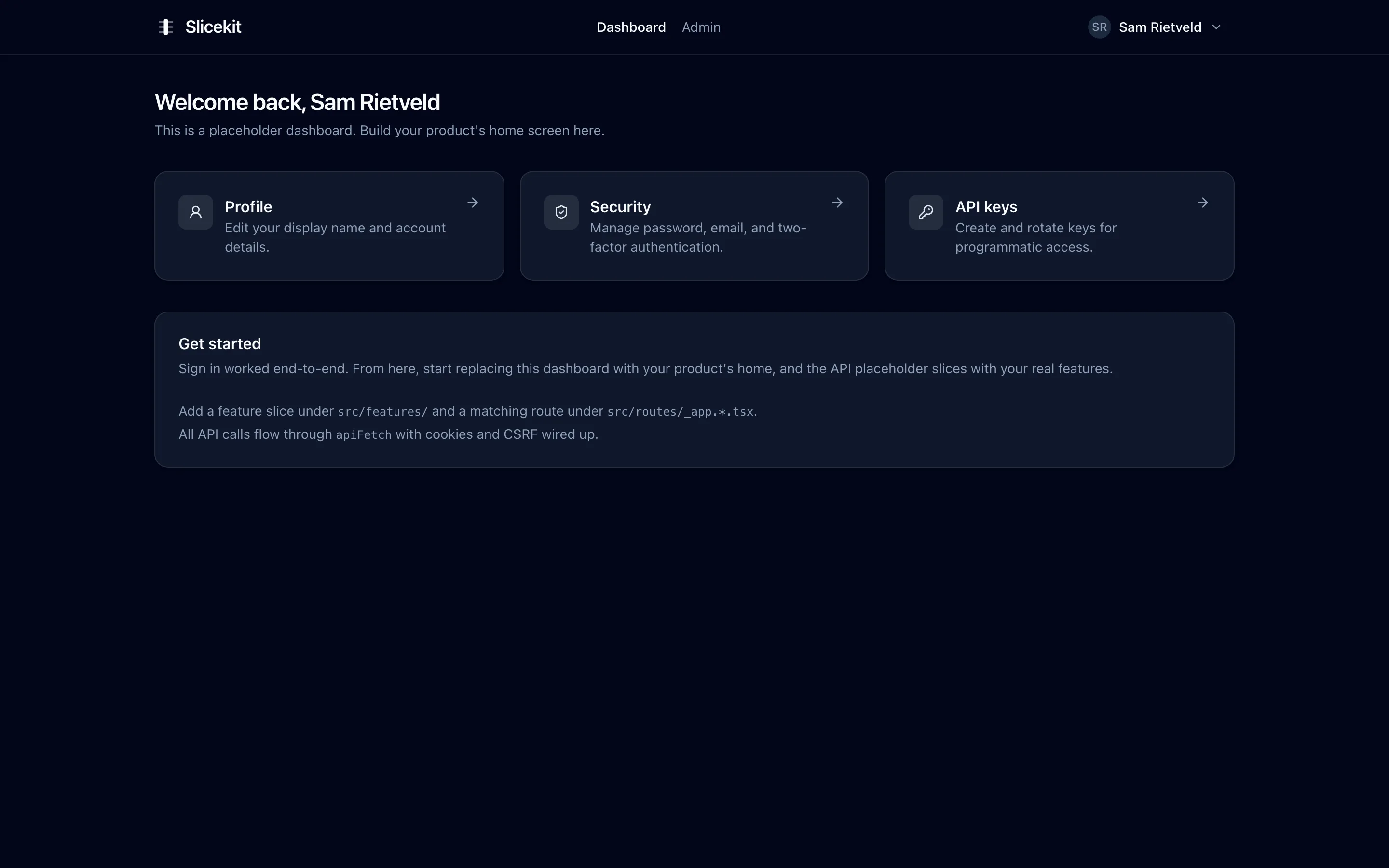Click the Security card arrow
This screenshot has height=868, width=1389.
click(837, 203)
